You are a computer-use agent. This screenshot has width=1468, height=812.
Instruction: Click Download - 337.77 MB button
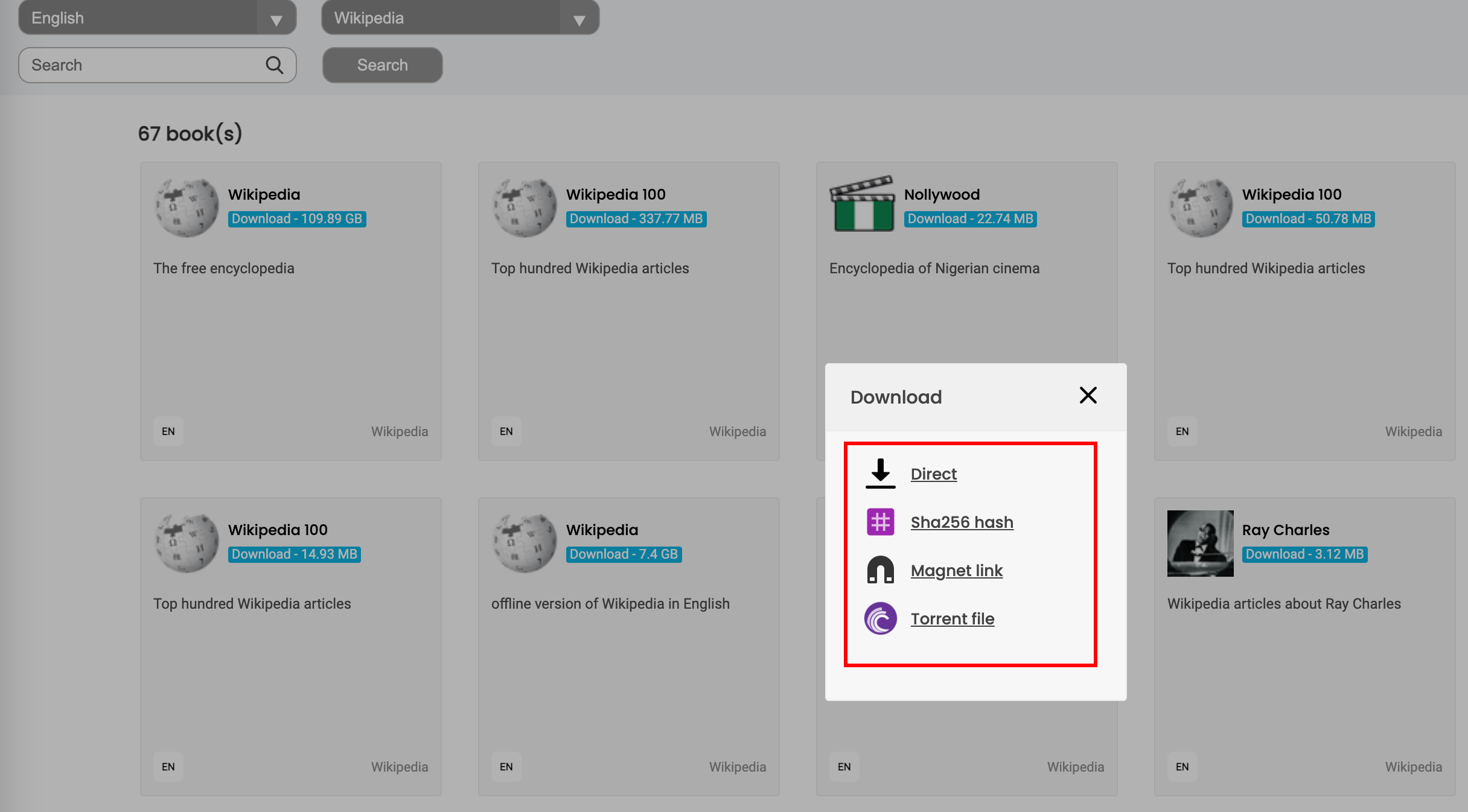coord(636,219)
